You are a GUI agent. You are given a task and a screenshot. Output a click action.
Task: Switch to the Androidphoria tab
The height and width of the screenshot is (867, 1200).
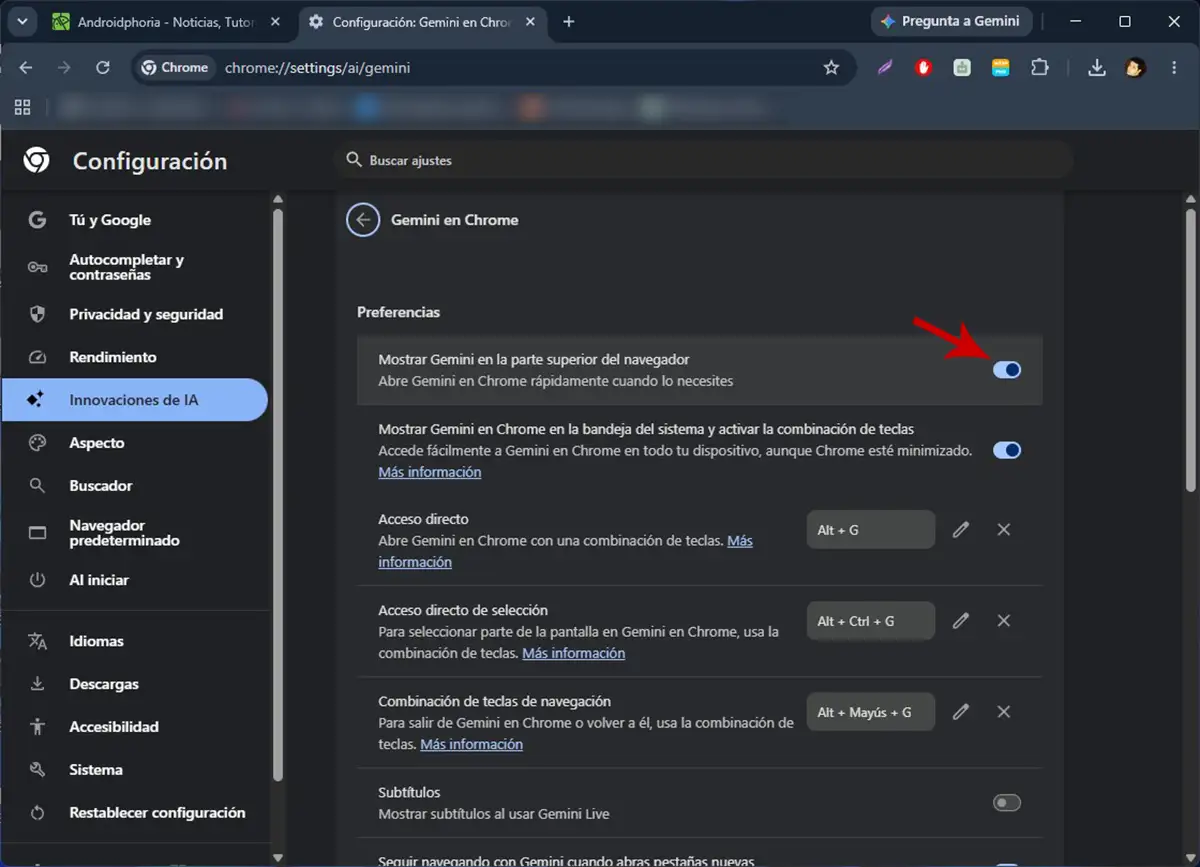(x=168, y=22)
